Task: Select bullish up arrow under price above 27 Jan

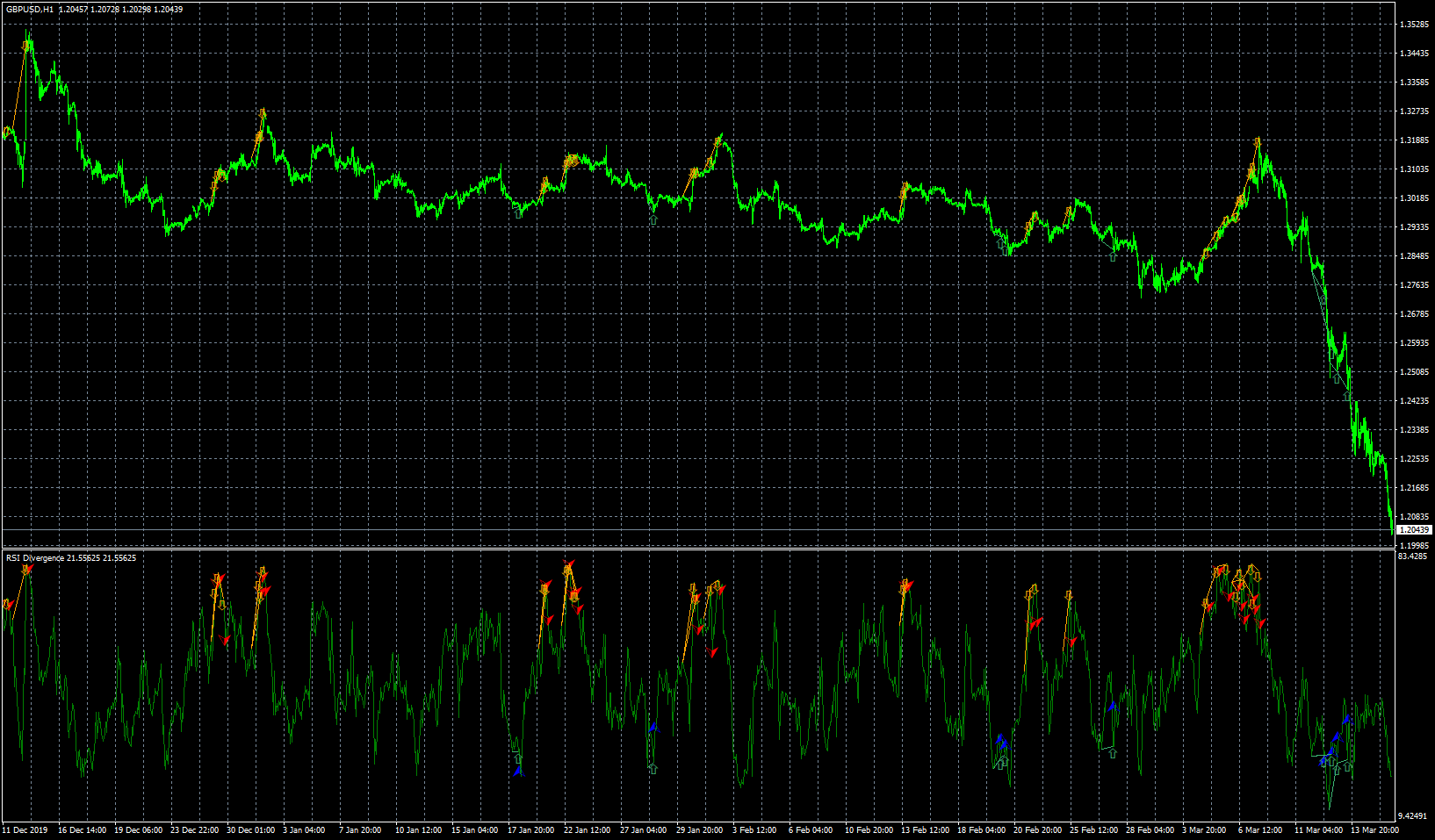Action: [653, 219]
